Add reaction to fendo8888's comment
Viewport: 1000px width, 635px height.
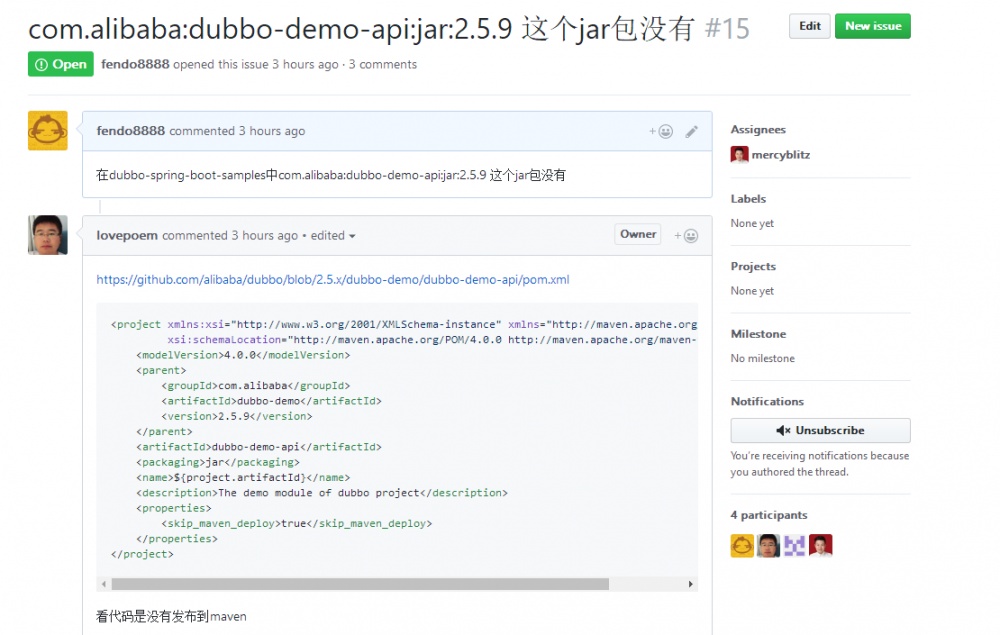661,131
